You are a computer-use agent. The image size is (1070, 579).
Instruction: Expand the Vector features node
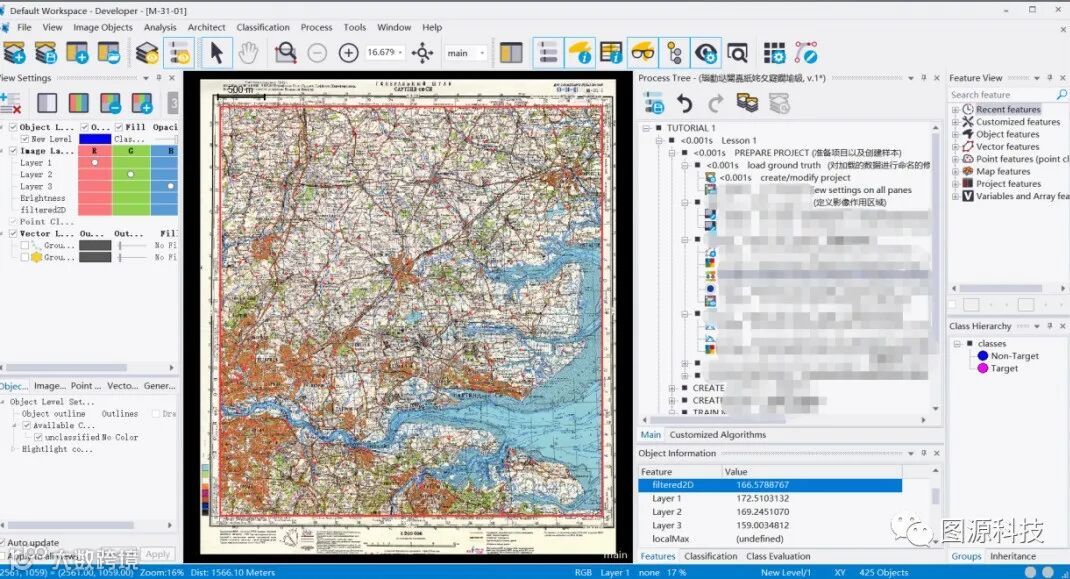[955, 146]
